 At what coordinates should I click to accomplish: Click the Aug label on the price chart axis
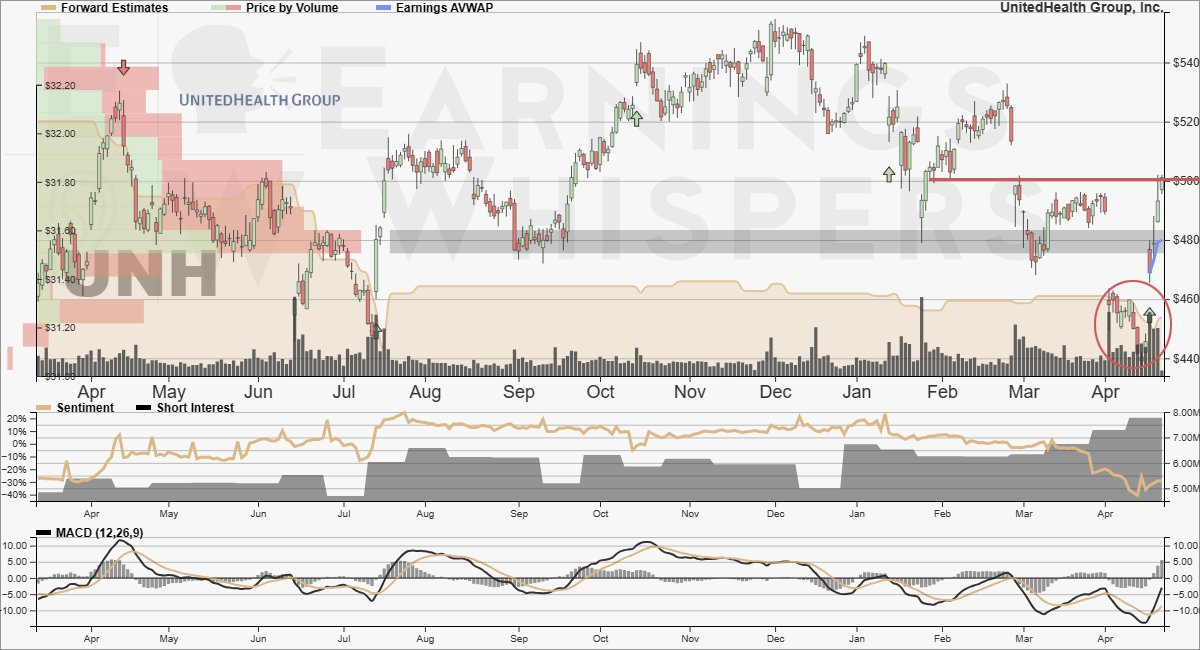point(425,391)
